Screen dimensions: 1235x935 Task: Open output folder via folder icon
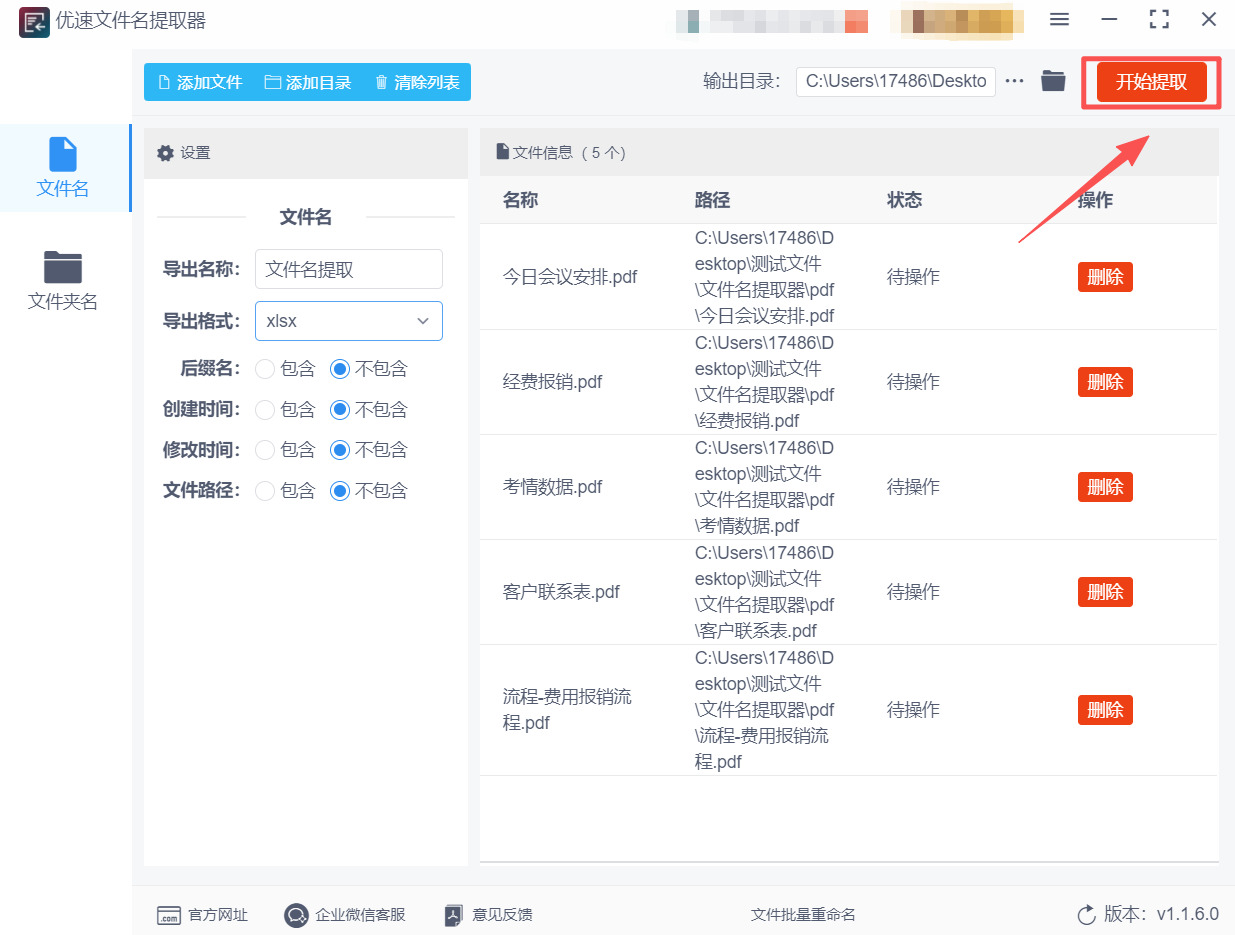point(1053,81)
